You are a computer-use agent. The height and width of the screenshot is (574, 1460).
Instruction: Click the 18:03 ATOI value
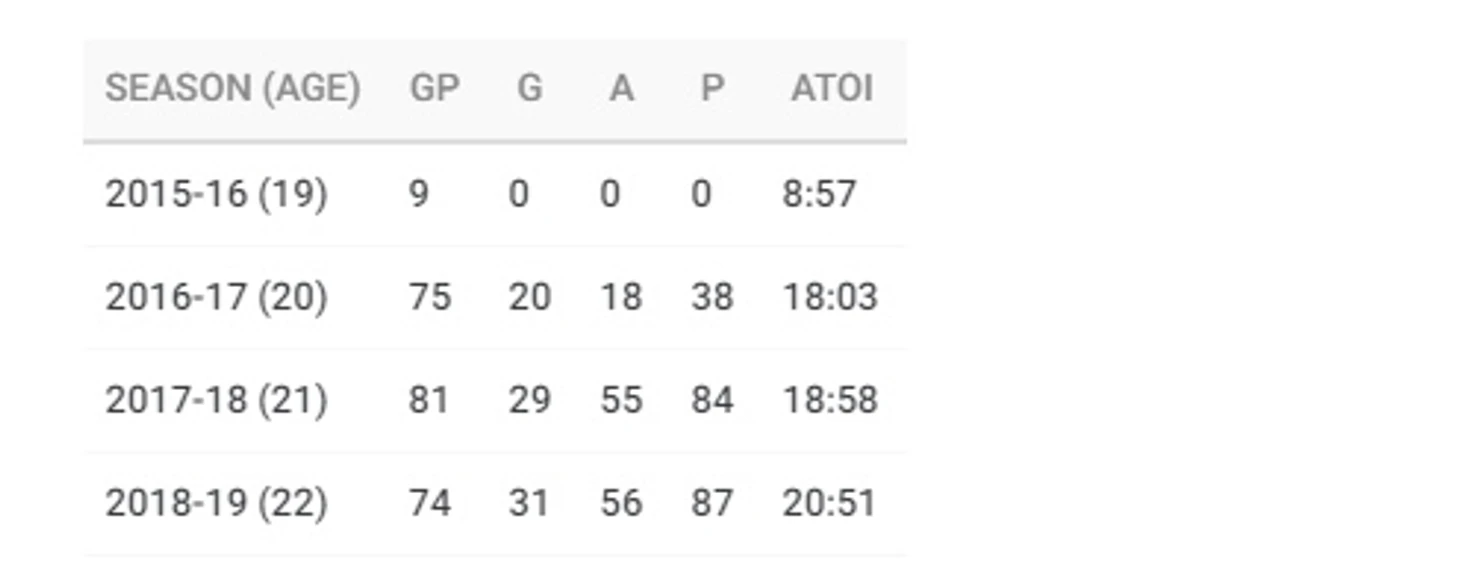tap(830, 298)
